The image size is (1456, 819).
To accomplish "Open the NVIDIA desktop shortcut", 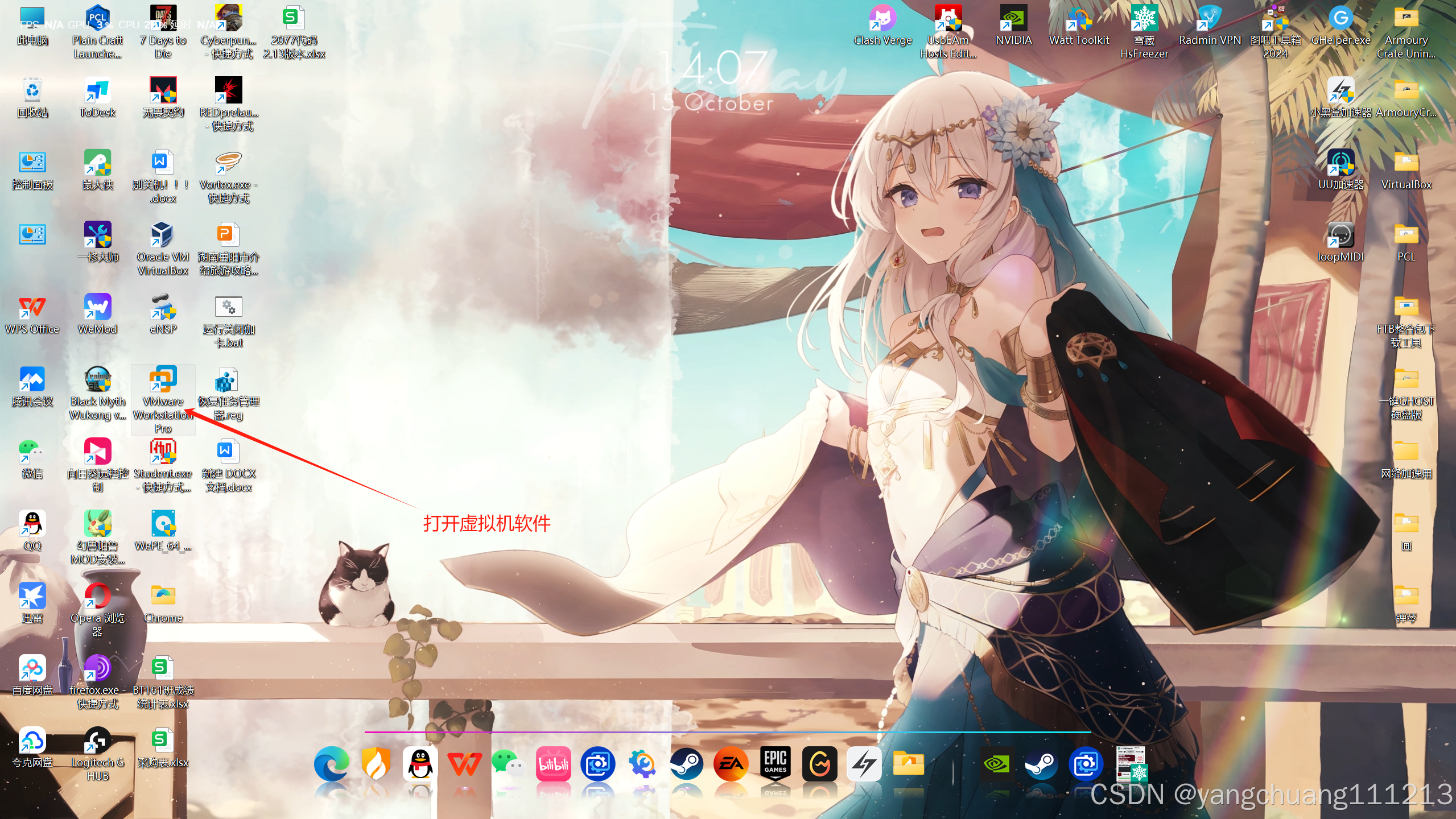I will point(1014,26).
